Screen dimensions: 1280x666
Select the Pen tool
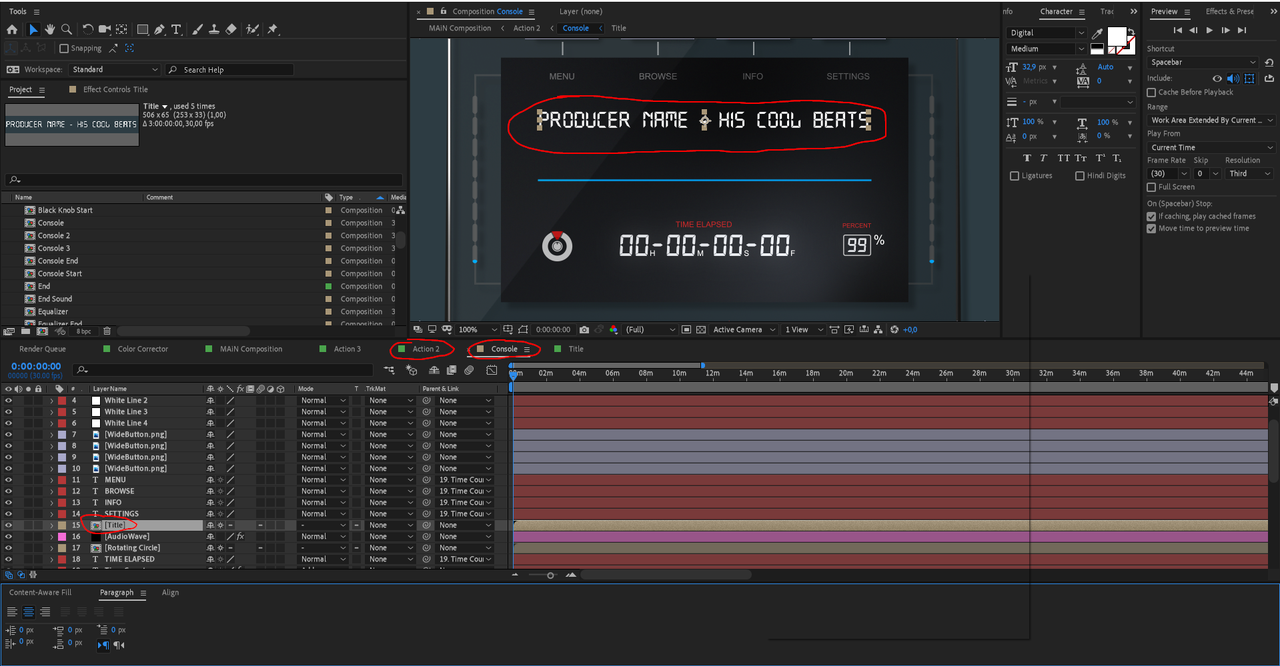pos(160,30)
